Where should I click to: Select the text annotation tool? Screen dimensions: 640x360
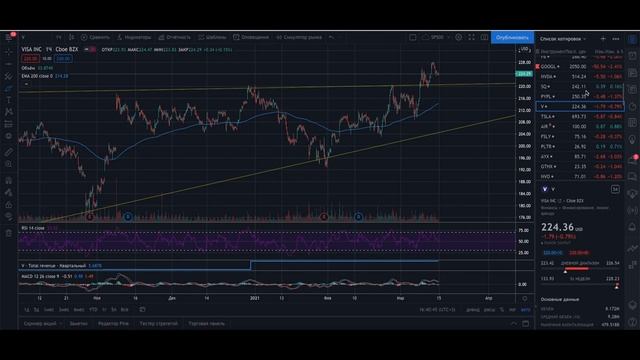click(9, 100)
